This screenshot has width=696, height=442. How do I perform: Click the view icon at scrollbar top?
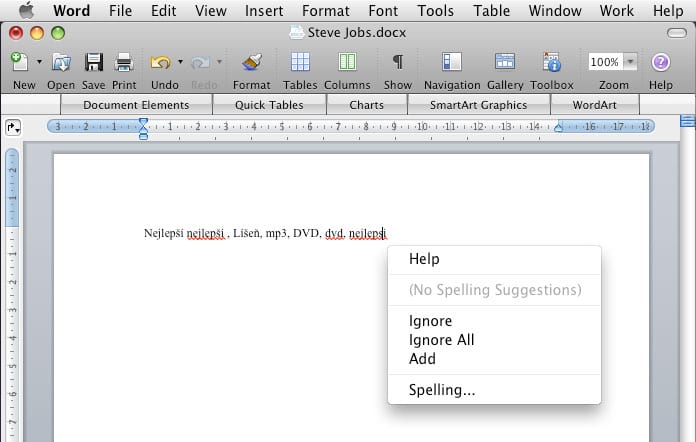tap(688, 121)
